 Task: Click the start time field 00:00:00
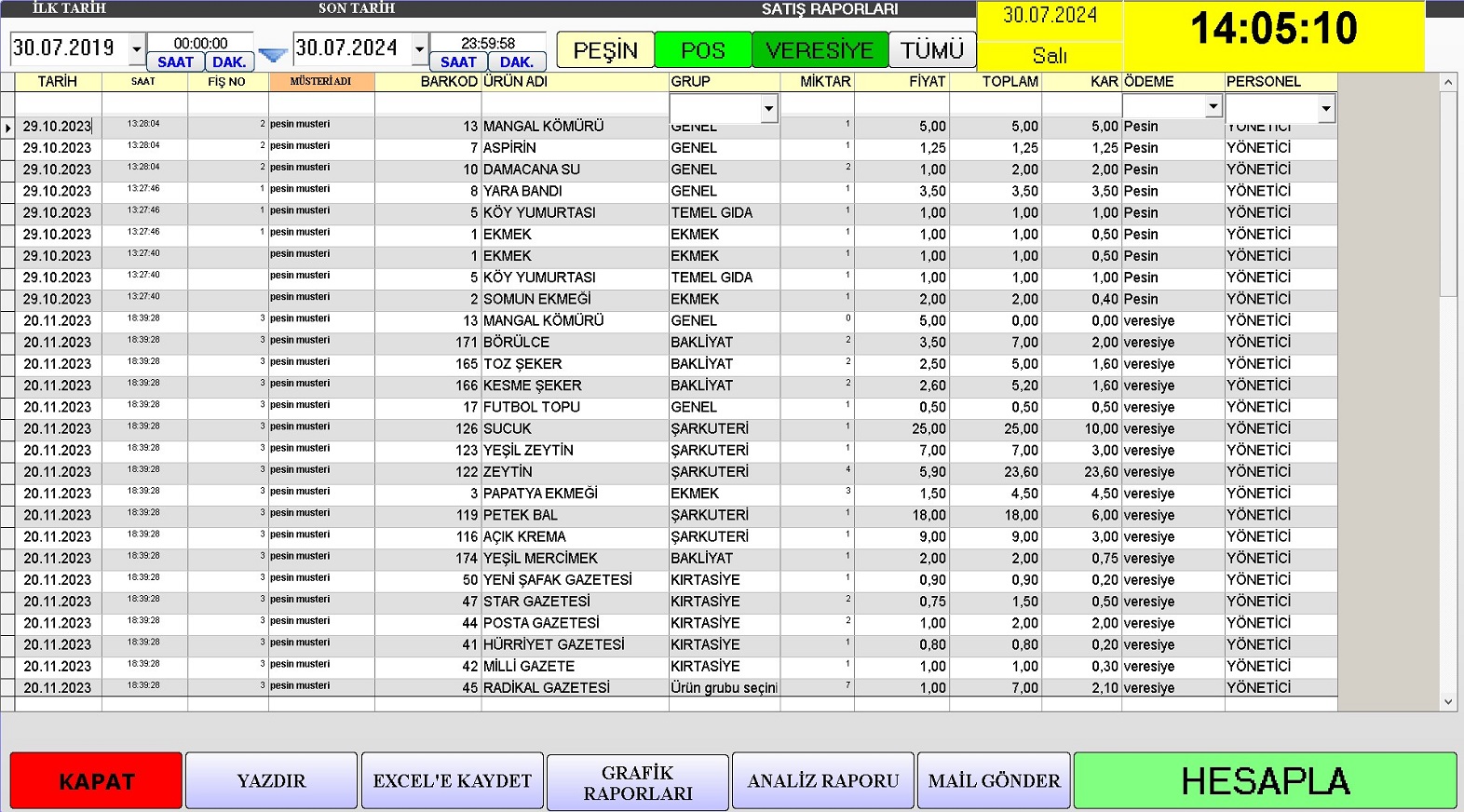click(x=200, y=43)
